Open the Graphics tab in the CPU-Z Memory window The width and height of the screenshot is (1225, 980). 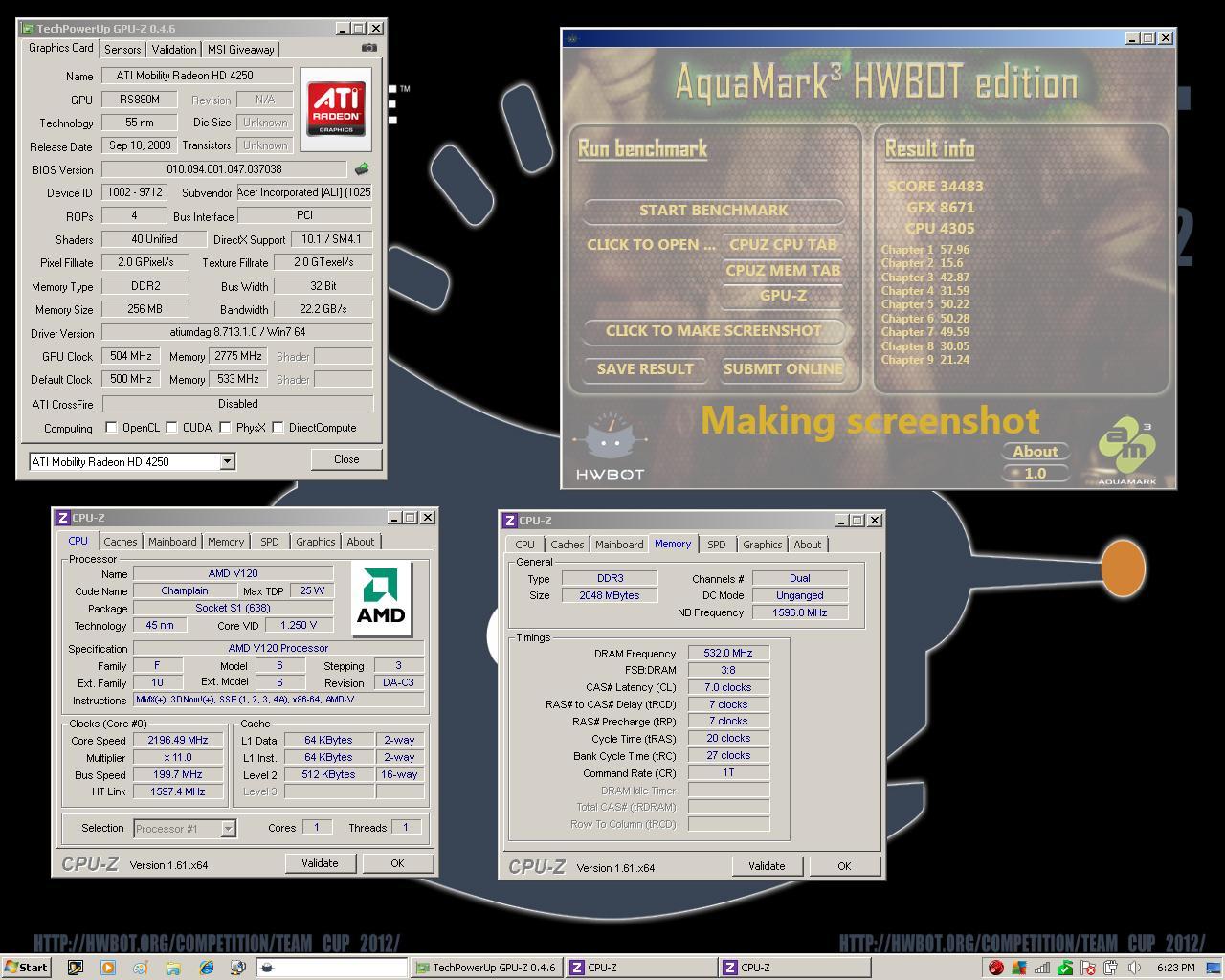pyautogui.click(x=763, y=545)
